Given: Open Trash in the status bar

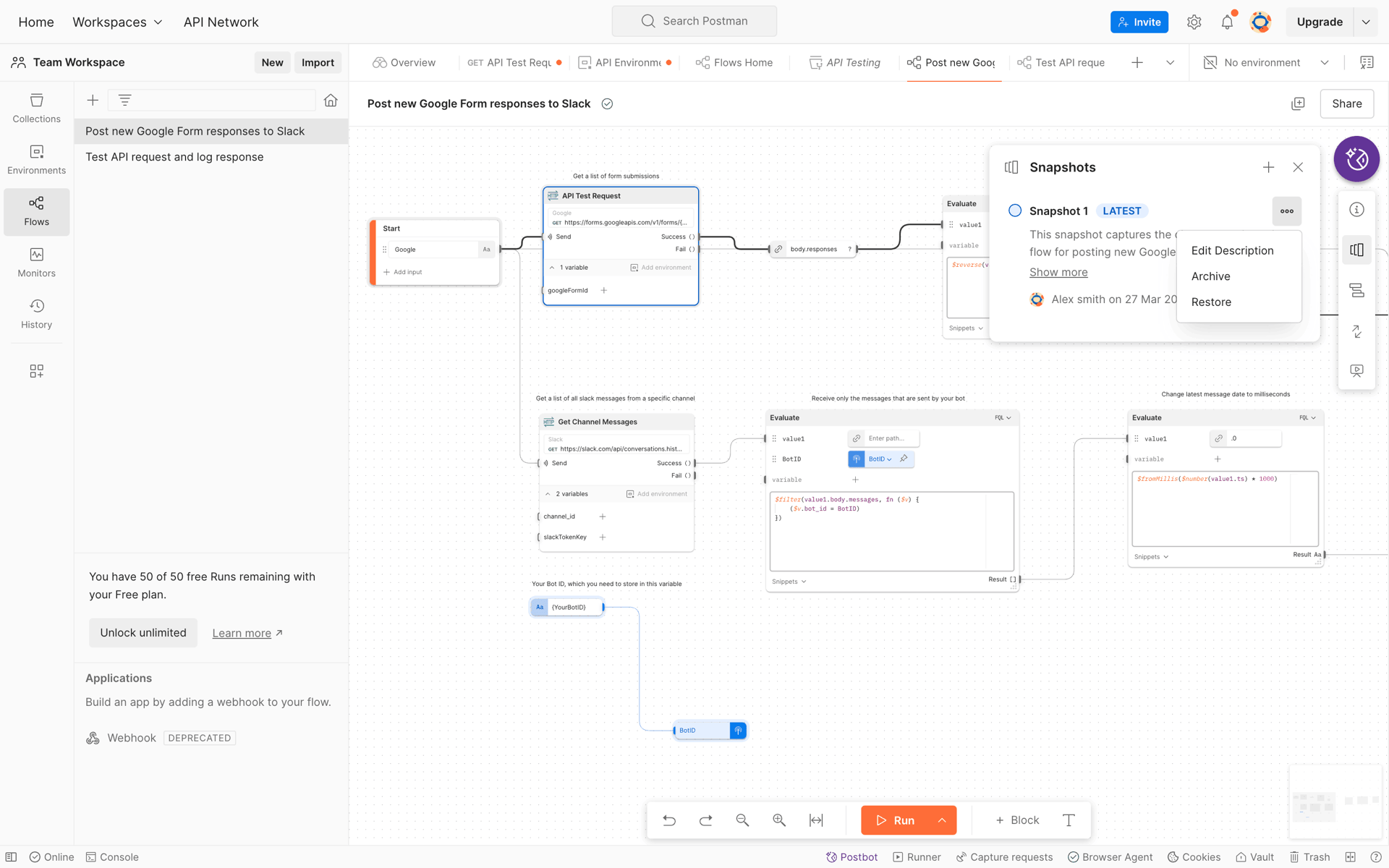Looking at the screenshot, I should (x=1309, y=857).
